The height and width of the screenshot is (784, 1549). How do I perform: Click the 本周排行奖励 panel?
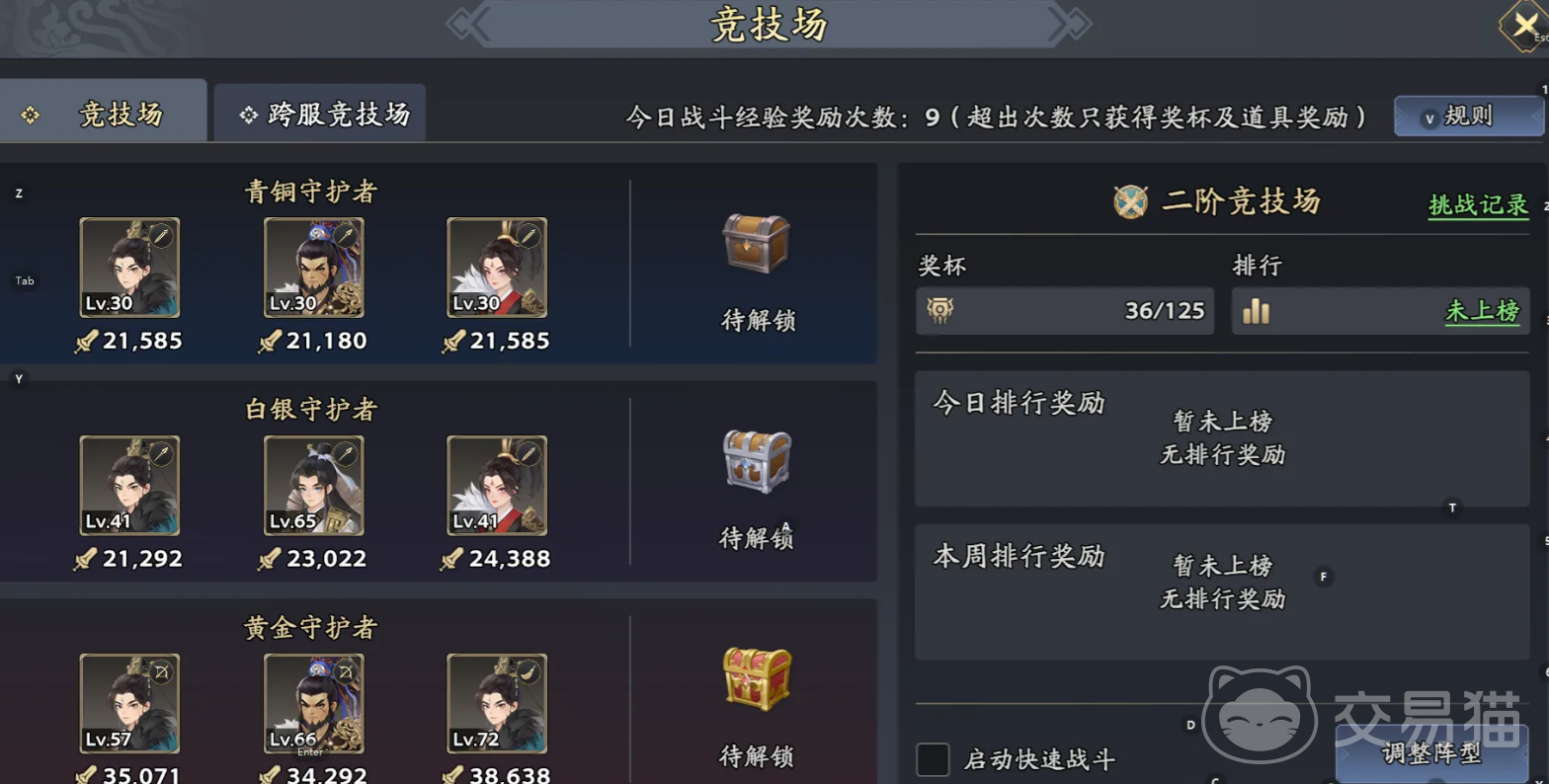pos(1222,591)
